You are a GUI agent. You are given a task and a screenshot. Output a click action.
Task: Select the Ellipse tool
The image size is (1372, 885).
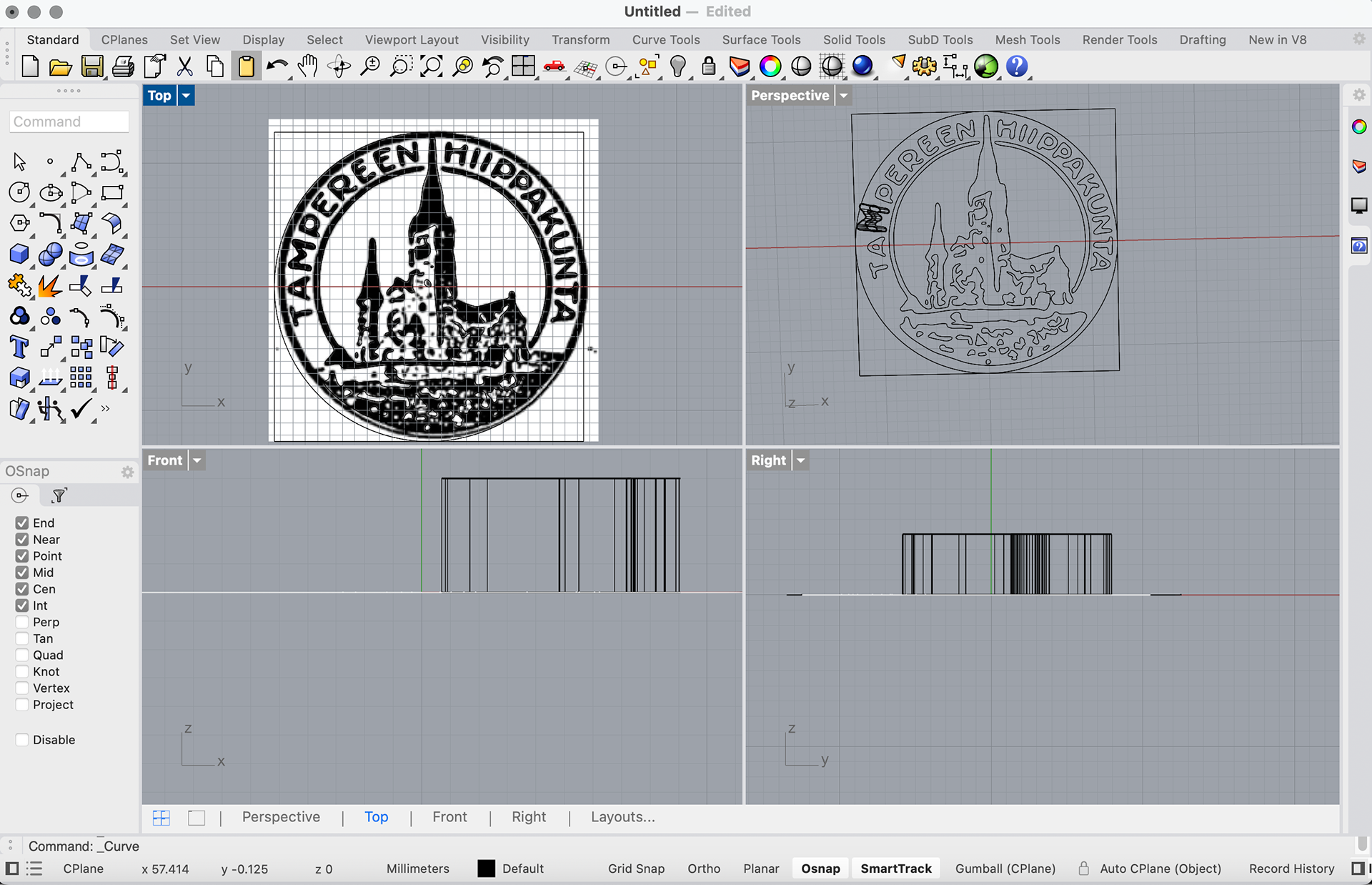click(x=50, y=192)
